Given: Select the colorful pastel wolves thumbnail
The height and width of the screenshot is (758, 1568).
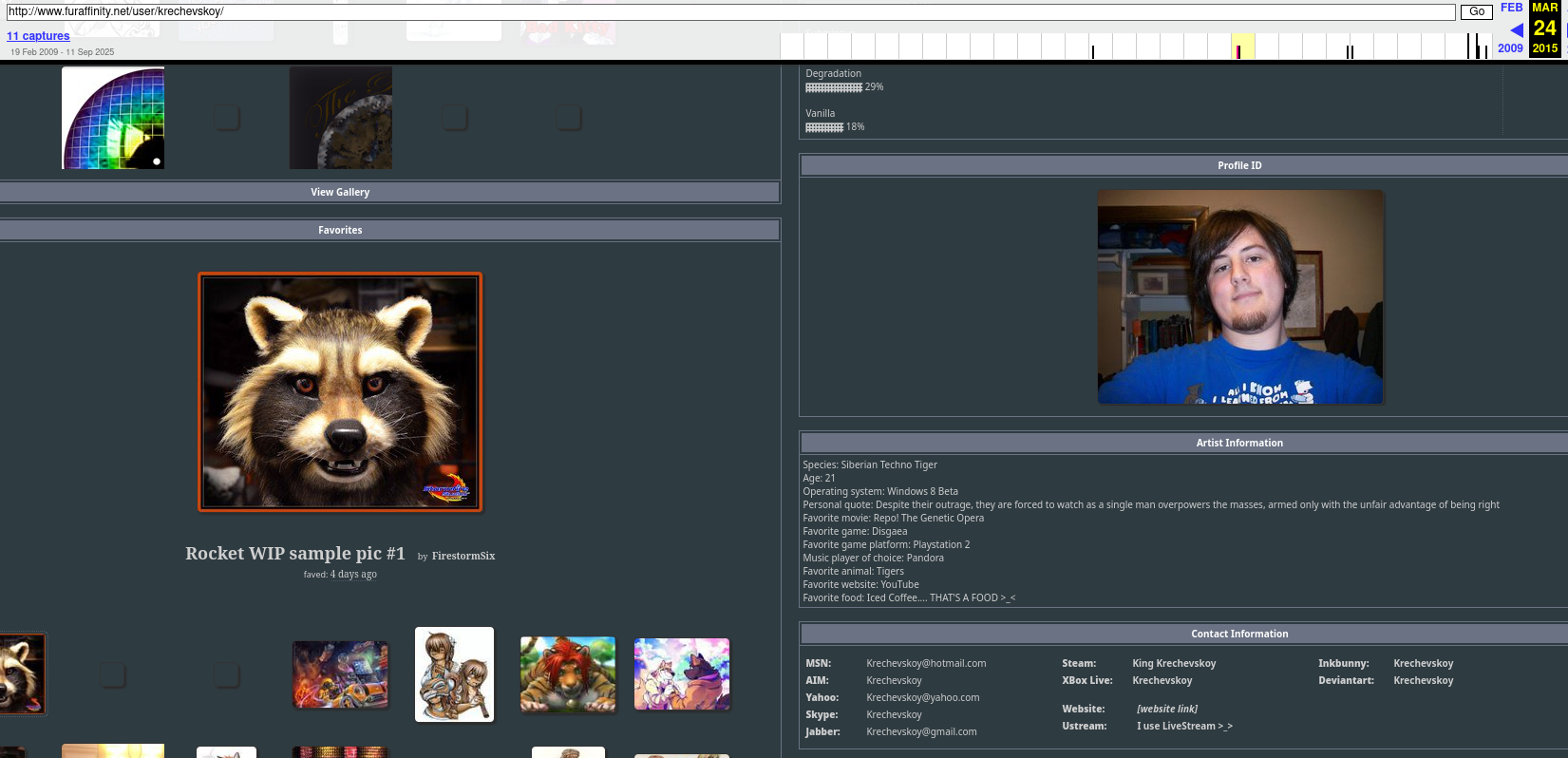Looking at the screenshot, I should [682, 674].
